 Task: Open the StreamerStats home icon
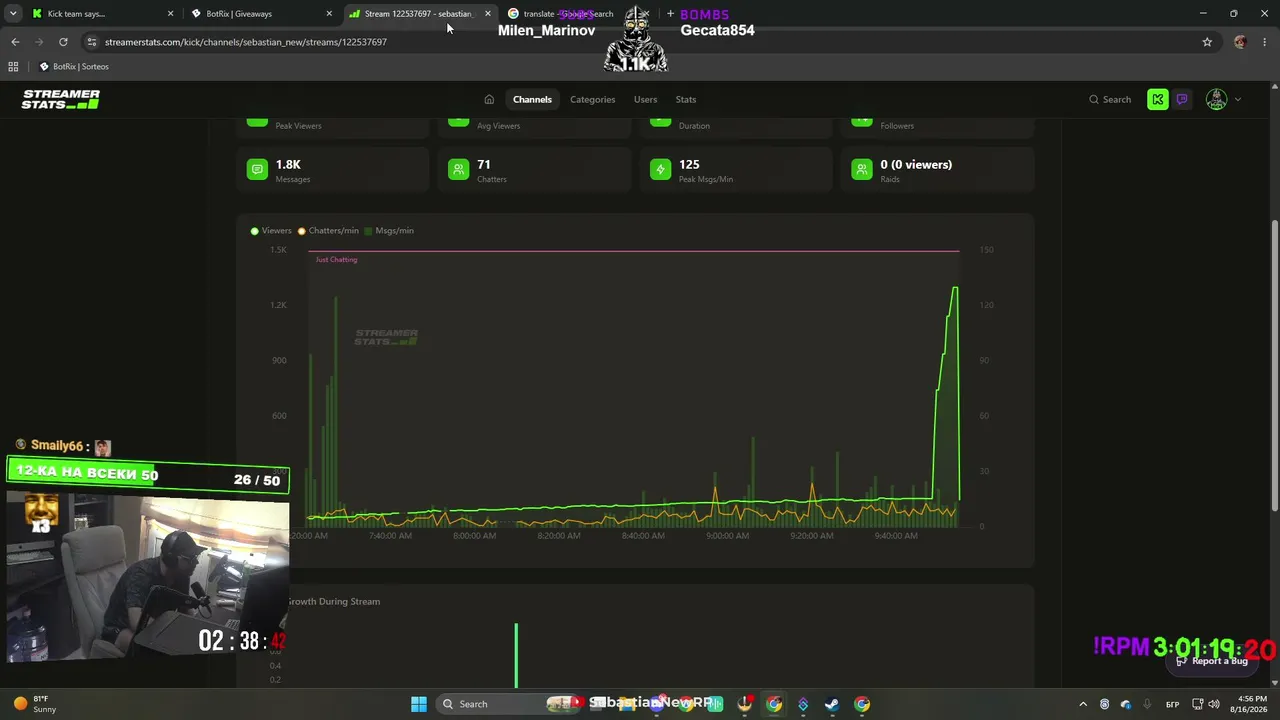[x=489, y=99]
